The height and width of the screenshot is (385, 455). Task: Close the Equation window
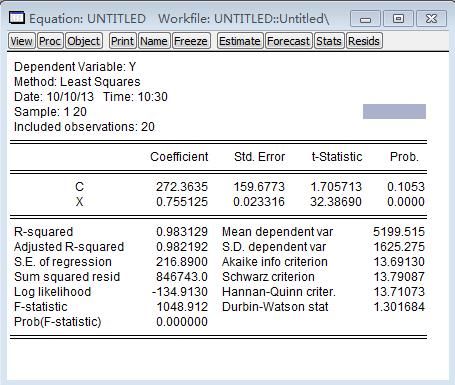[x=431, y=19]
